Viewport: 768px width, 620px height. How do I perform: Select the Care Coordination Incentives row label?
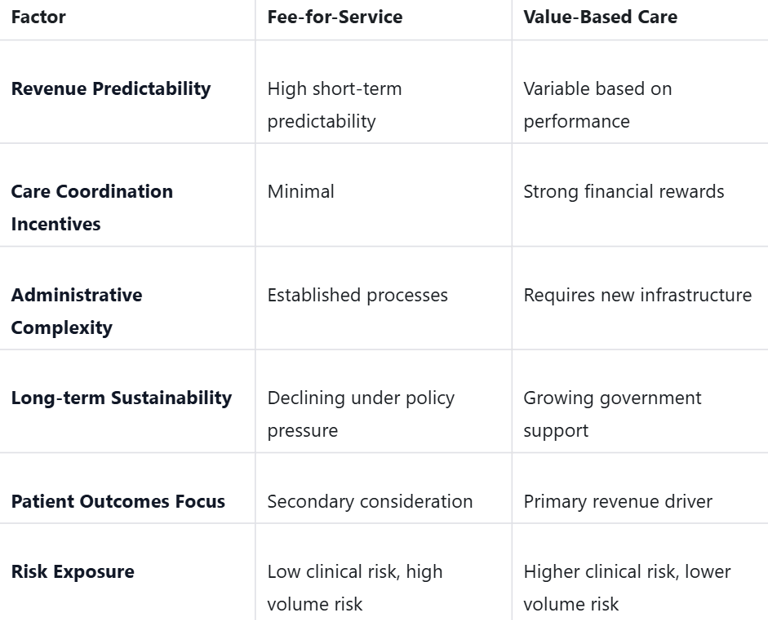point(92,207)
